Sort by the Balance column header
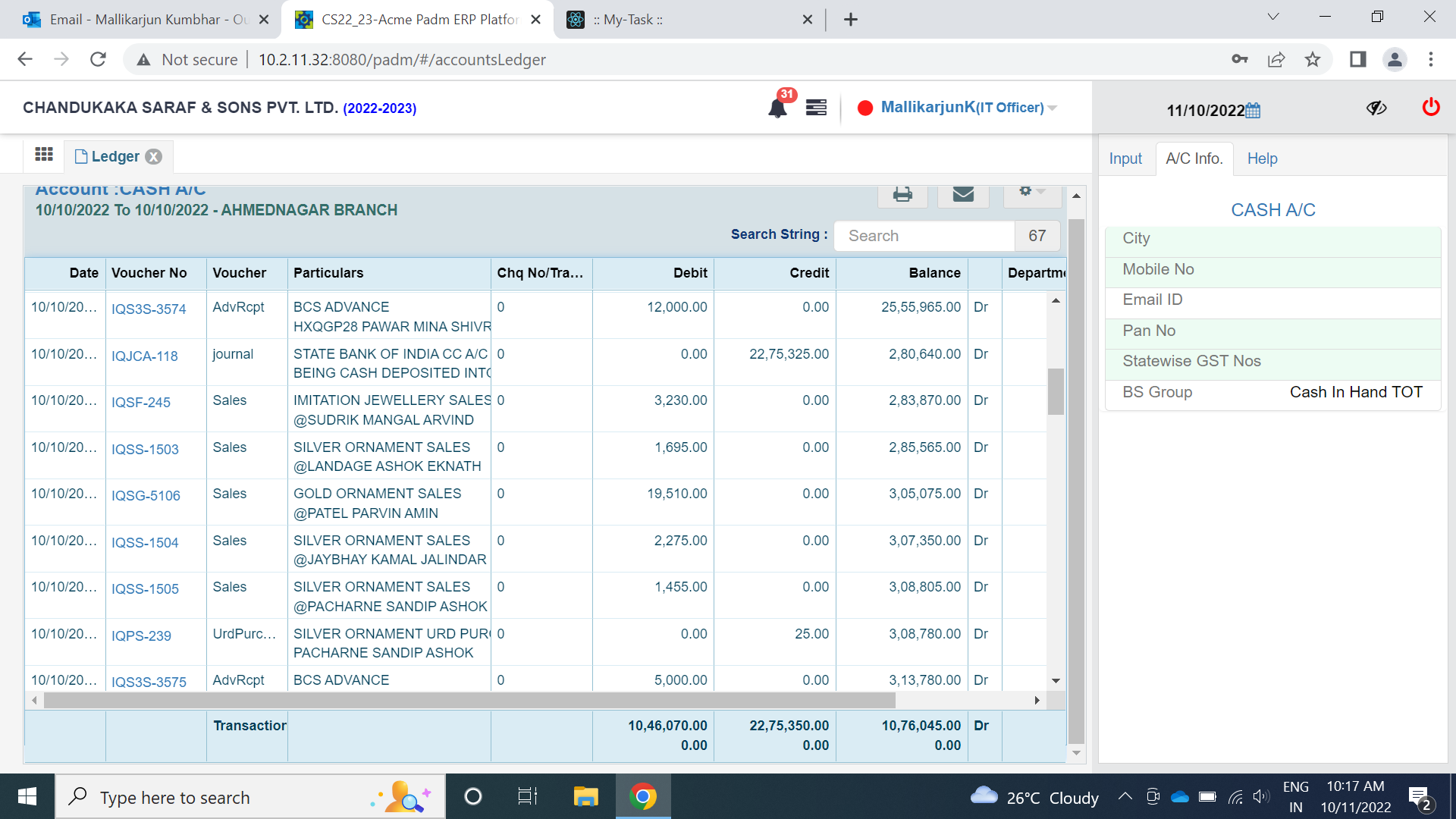 tap(902, 273)
